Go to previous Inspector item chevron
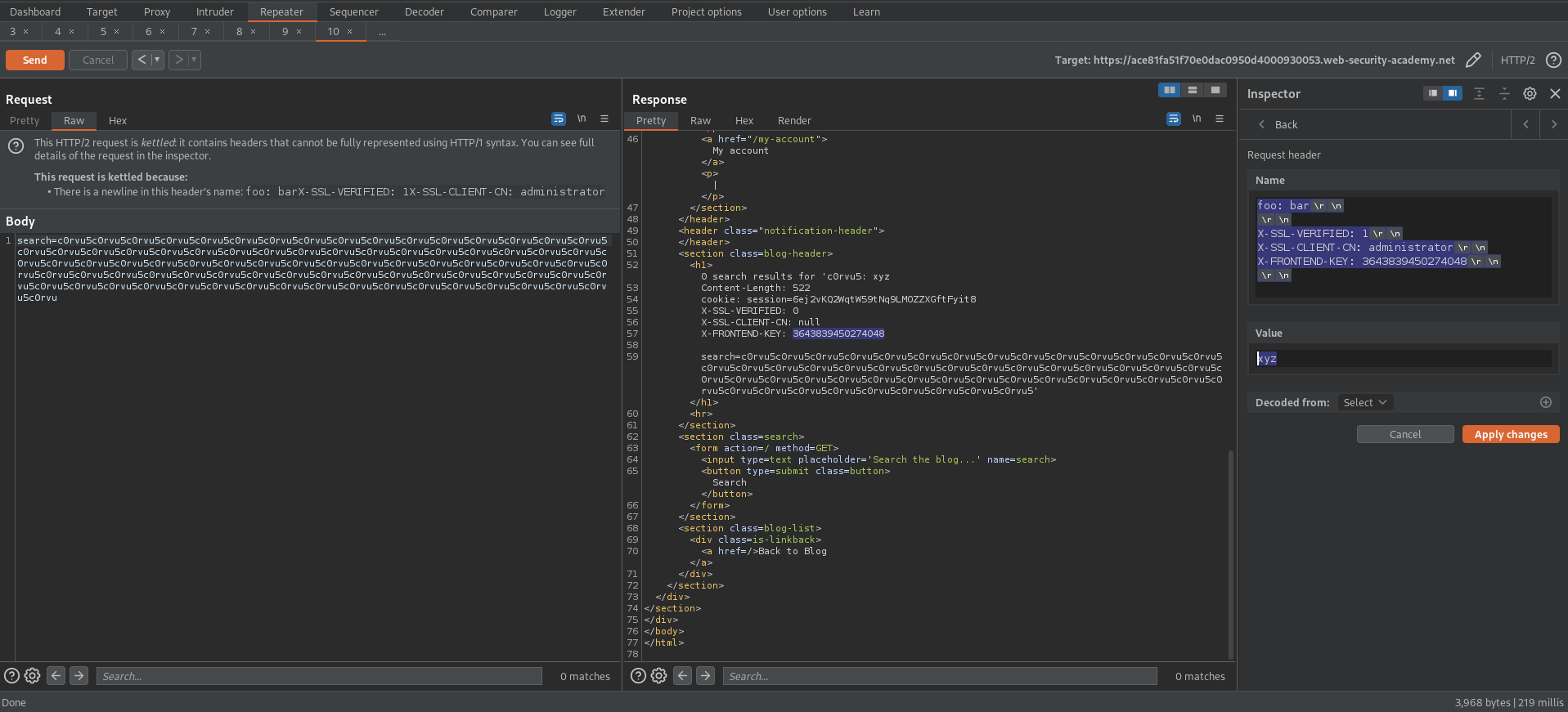The image size is (1568, 712). pyautogui.click(x=1525, y=124)
